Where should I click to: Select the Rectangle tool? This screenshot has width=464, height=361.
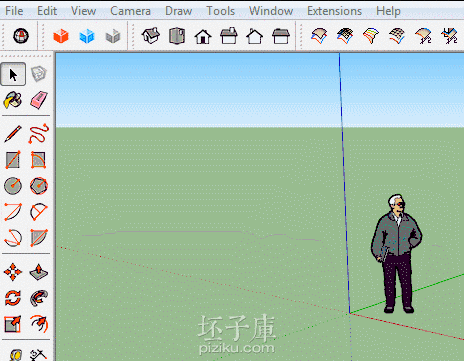(x=13, y=160)
